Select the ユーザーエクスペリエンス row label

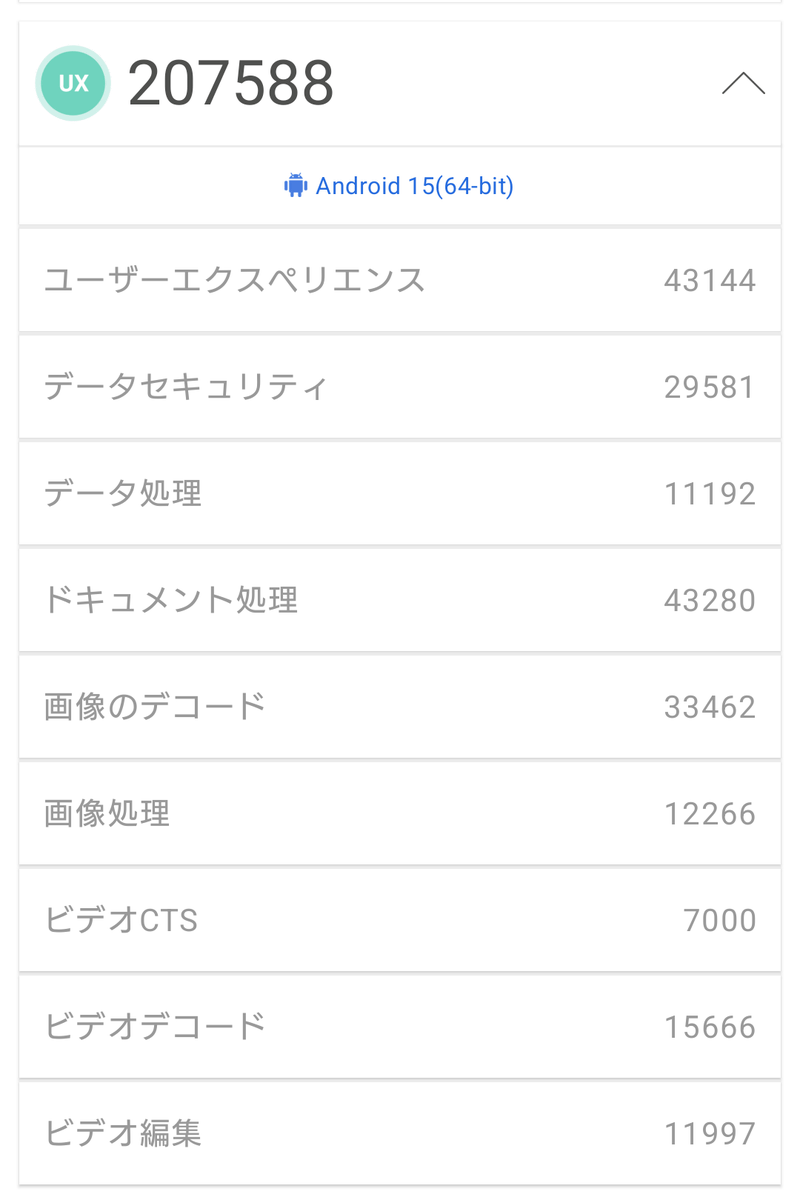235,280
